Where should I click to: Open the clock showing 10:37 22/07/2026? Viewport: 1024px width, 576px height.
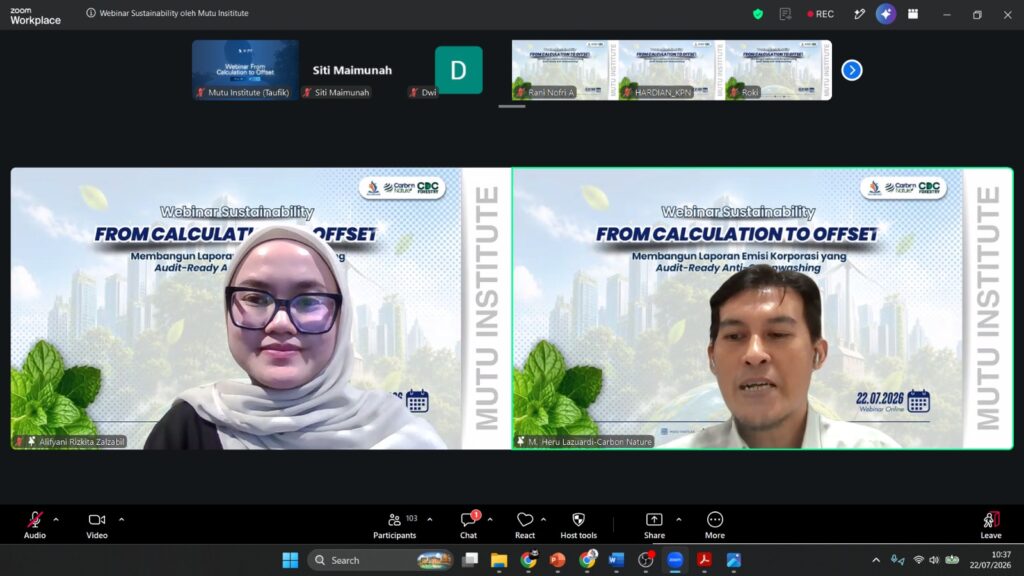coord(990,560)
